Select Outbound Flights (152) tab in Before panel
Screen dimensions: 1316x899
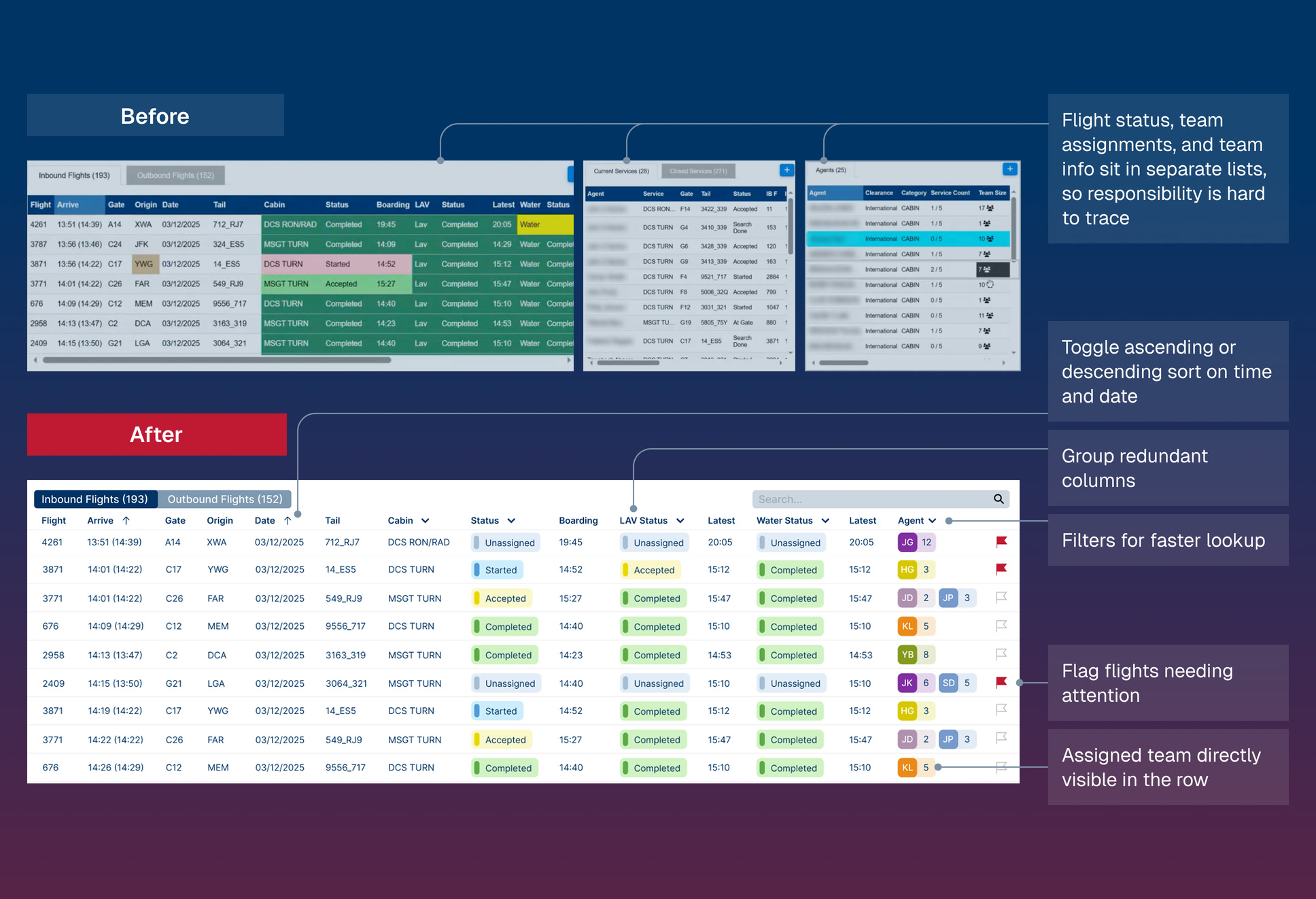pyautogui.click(x=175, y=175)
